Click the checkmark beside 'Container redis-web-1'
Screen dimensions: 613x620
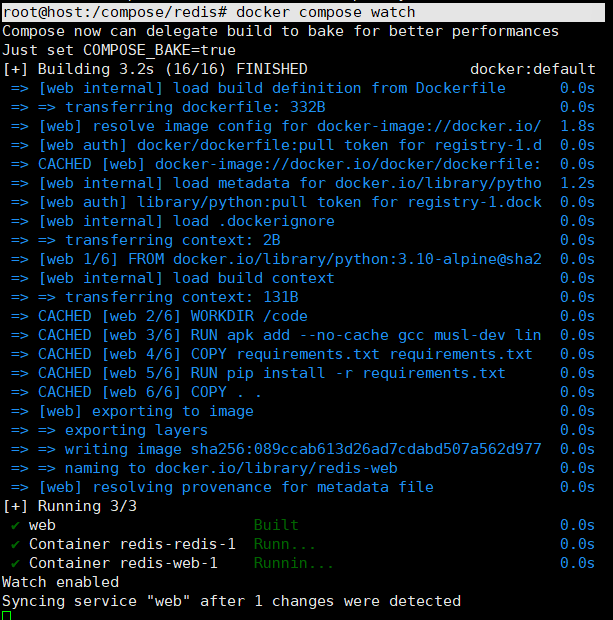(x=15, y=563)
